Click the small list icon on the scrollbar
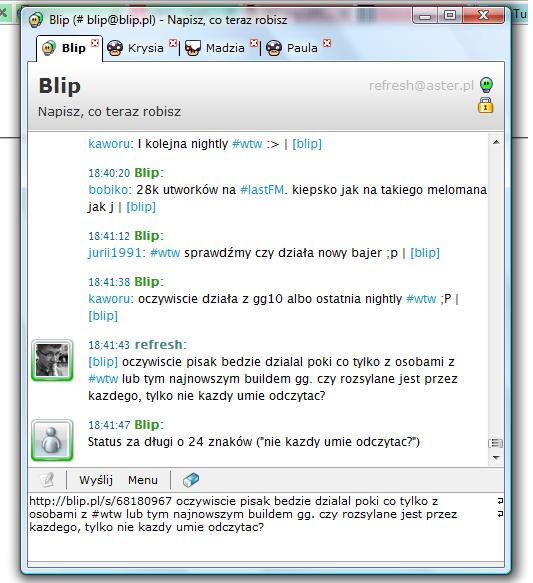The width and height of the screenshot is (533, 583). point(495,443)
